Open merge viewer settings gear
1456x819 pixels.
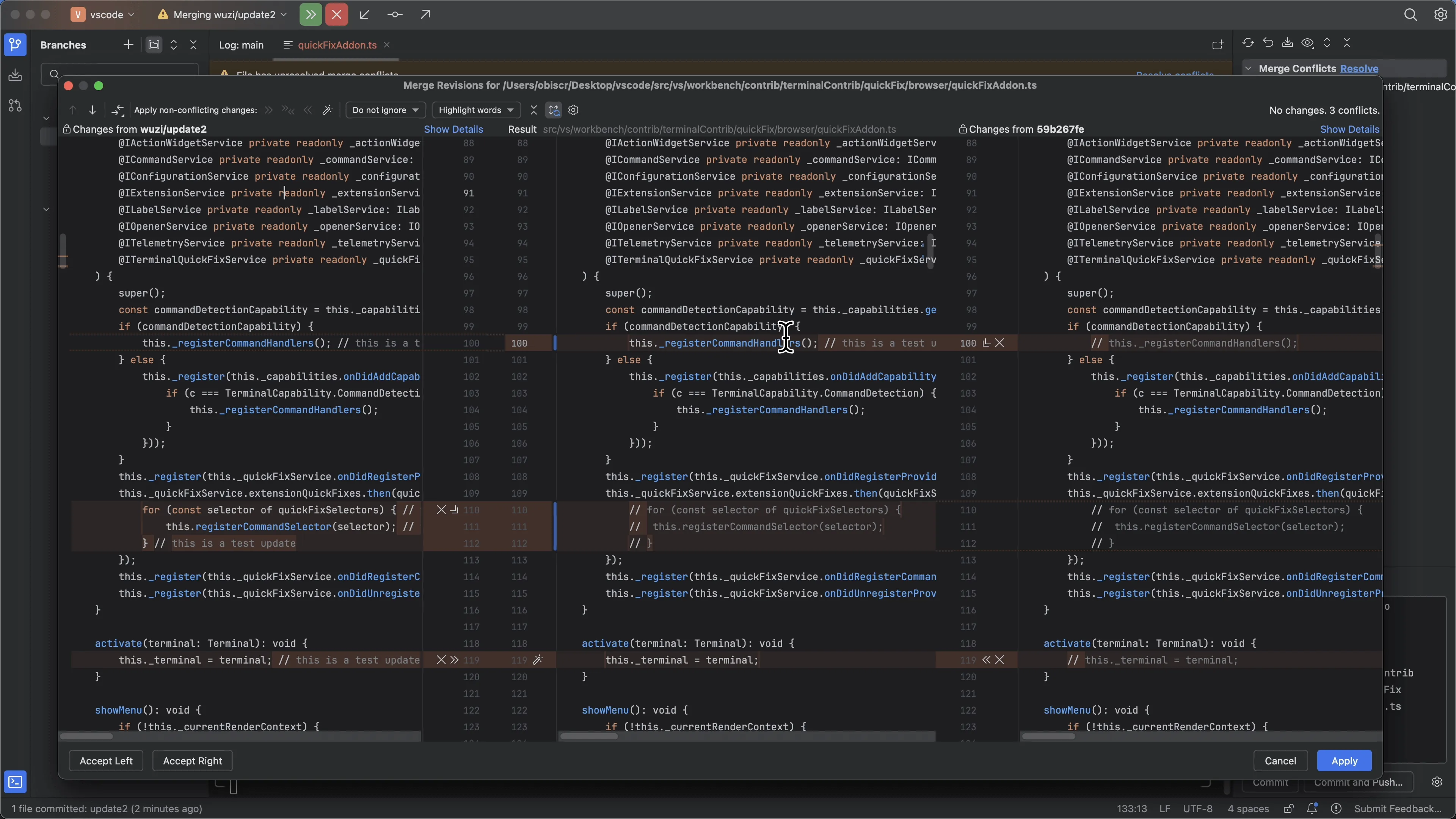573,110
